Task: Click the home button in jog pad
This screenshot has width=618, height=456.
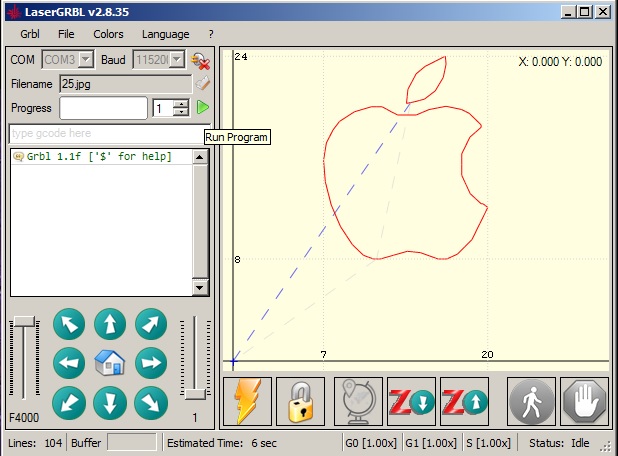Action: (109, 362)
